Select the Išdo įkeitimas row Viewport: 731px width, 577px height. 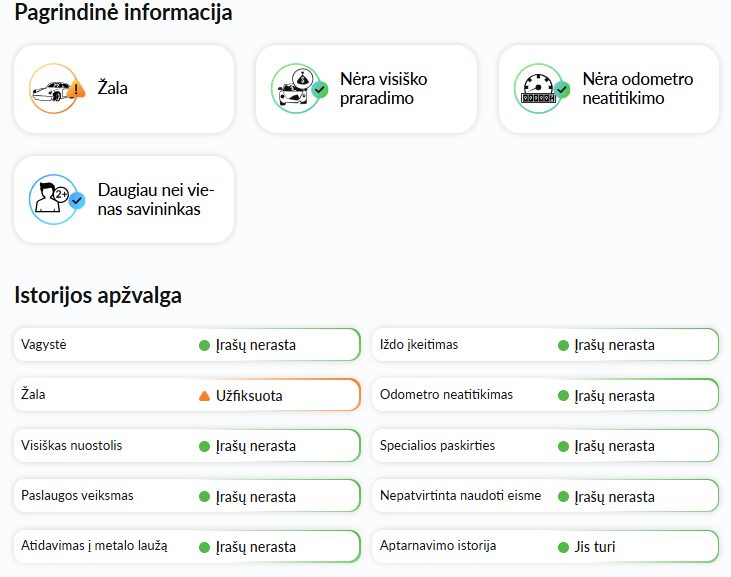point(545,345)
